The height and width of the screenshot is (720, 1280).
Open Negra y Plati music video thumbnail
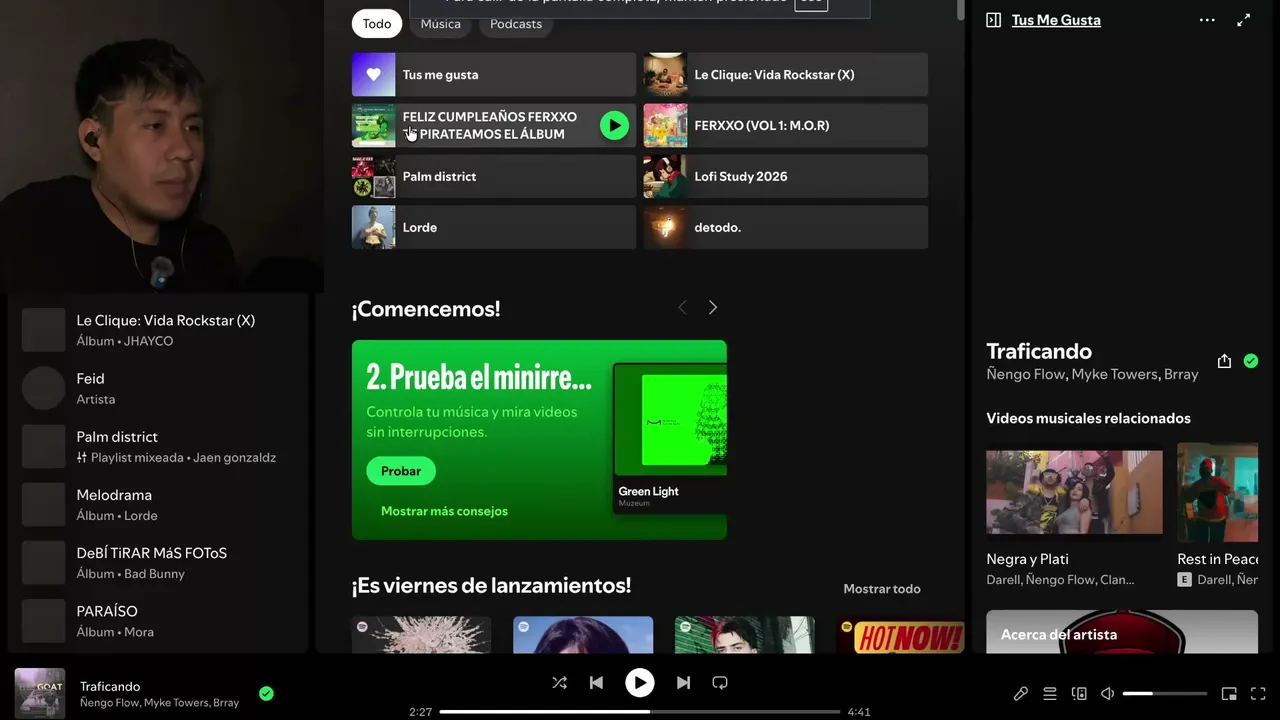click(1074, 491)
